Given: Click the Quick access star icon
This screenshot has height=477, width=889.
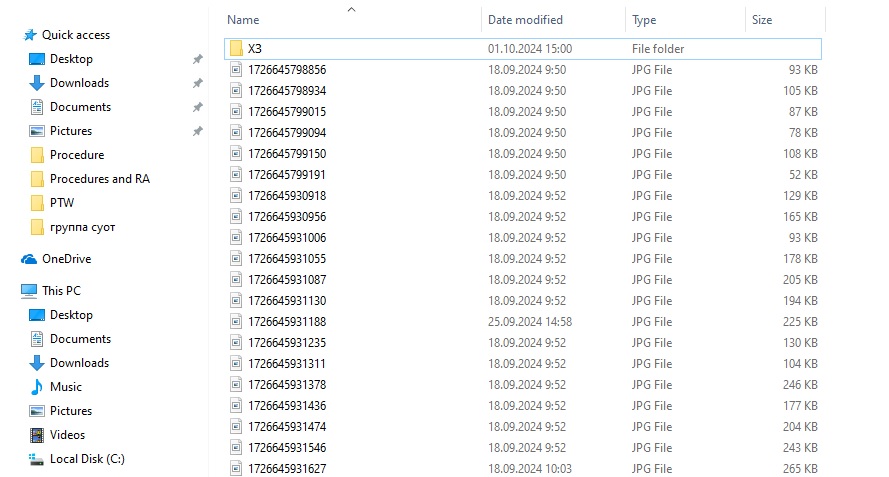Looking at the screenshot, I should [29, 35].
